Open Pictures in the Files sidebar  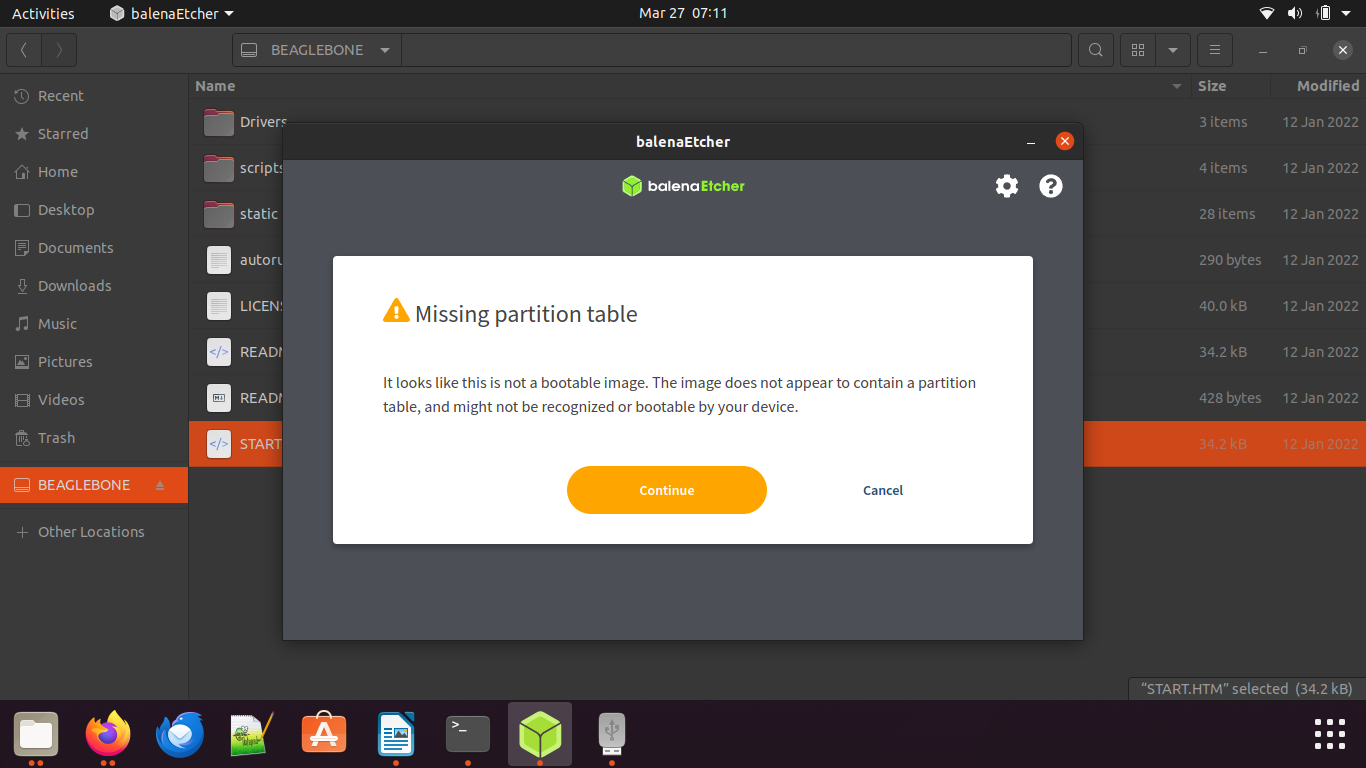click(94, 362)
